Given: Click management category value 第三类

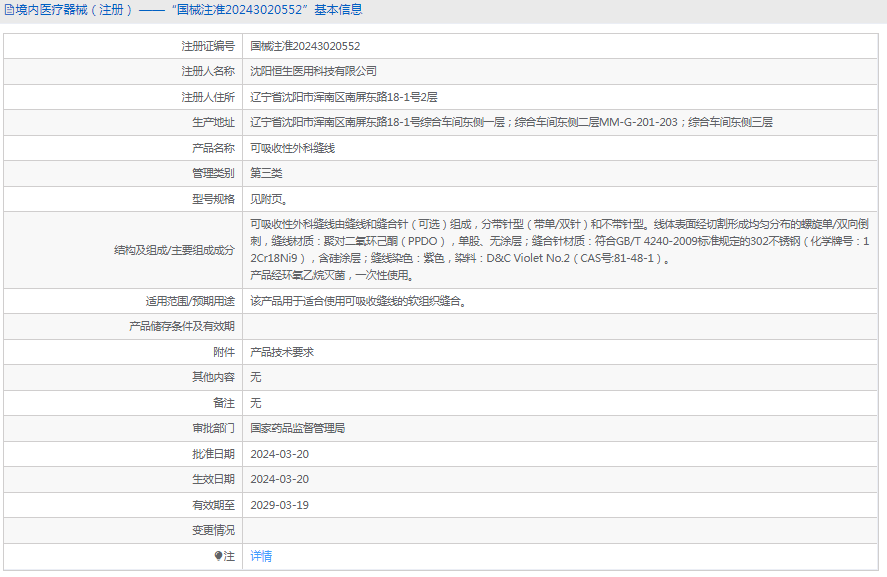Looking at the screenshot, I should point(266,173).
